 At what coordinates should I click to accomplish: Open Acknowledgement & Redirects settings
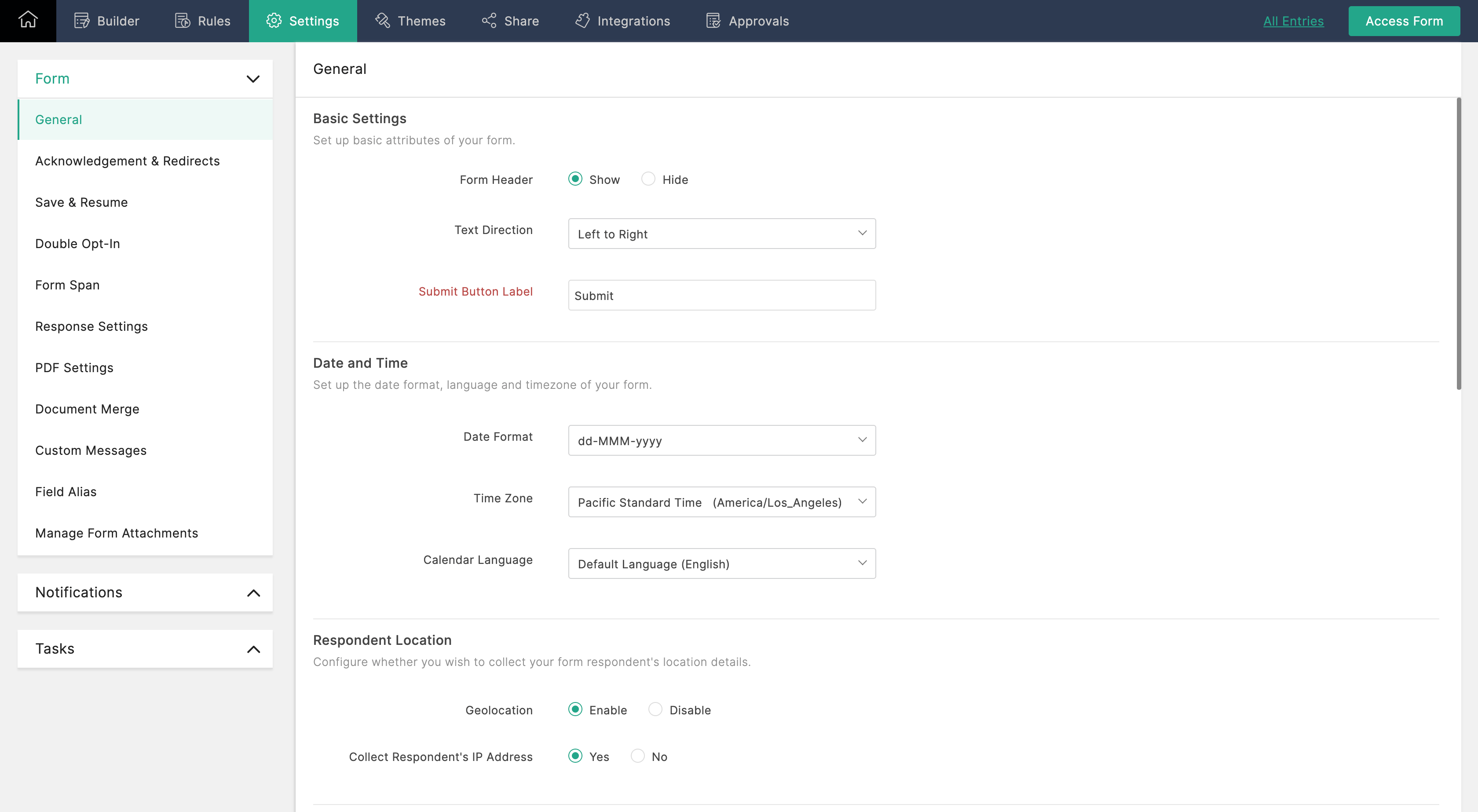click(128, 161)
